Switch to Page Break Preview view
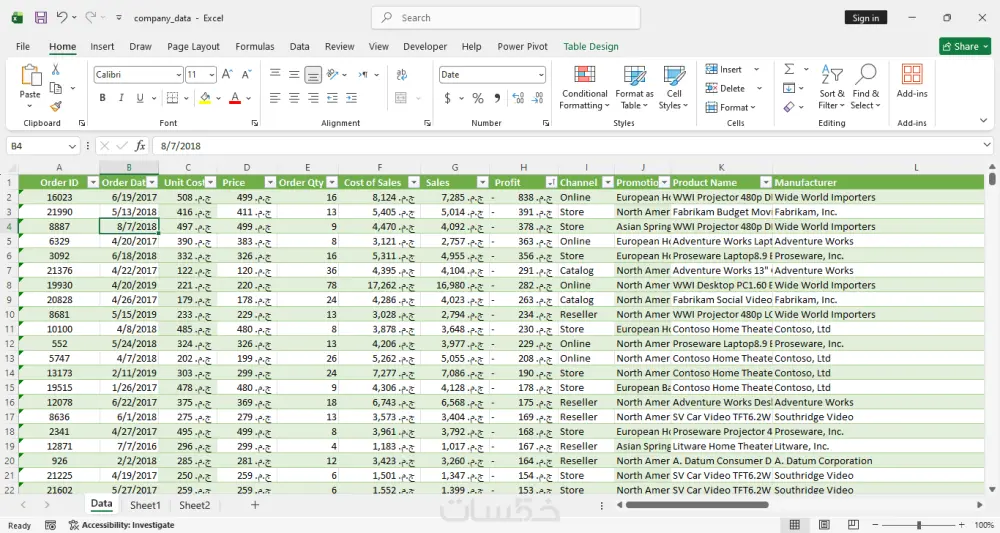The image size is (1000, 533). (853, 525)
